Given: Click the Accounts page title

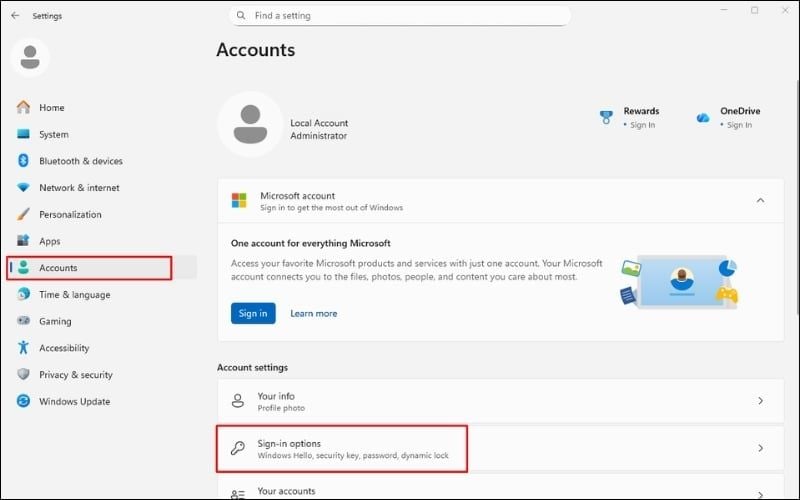Looking at the screenshot, I should 256,49.
